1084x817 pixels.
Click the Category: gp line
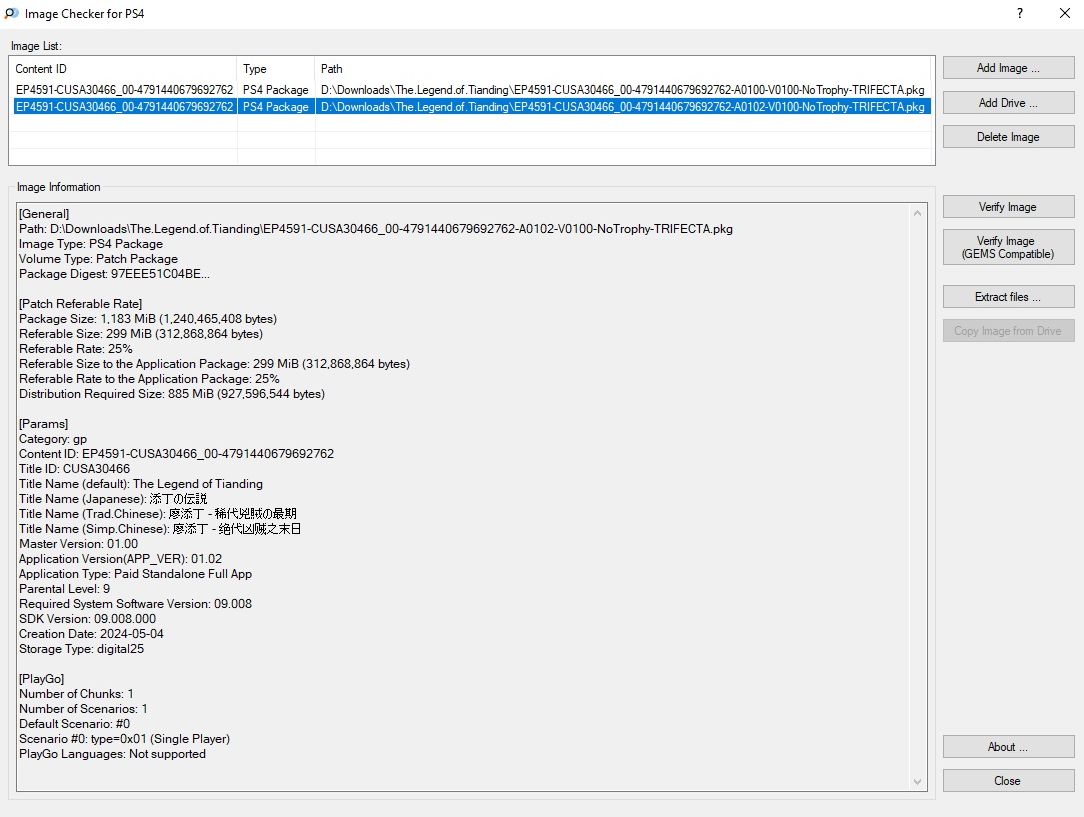click(53, 439)
